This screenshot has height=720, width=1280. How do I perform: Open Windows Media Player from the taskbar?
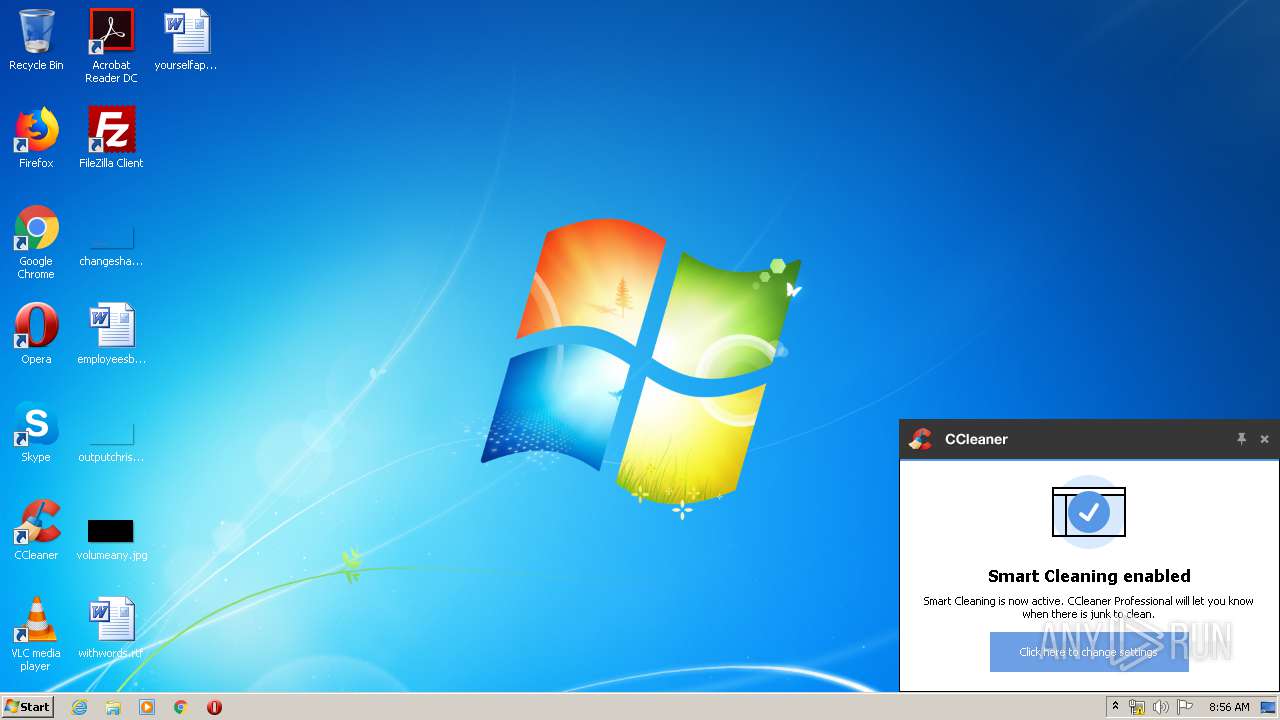pos(147,707)
